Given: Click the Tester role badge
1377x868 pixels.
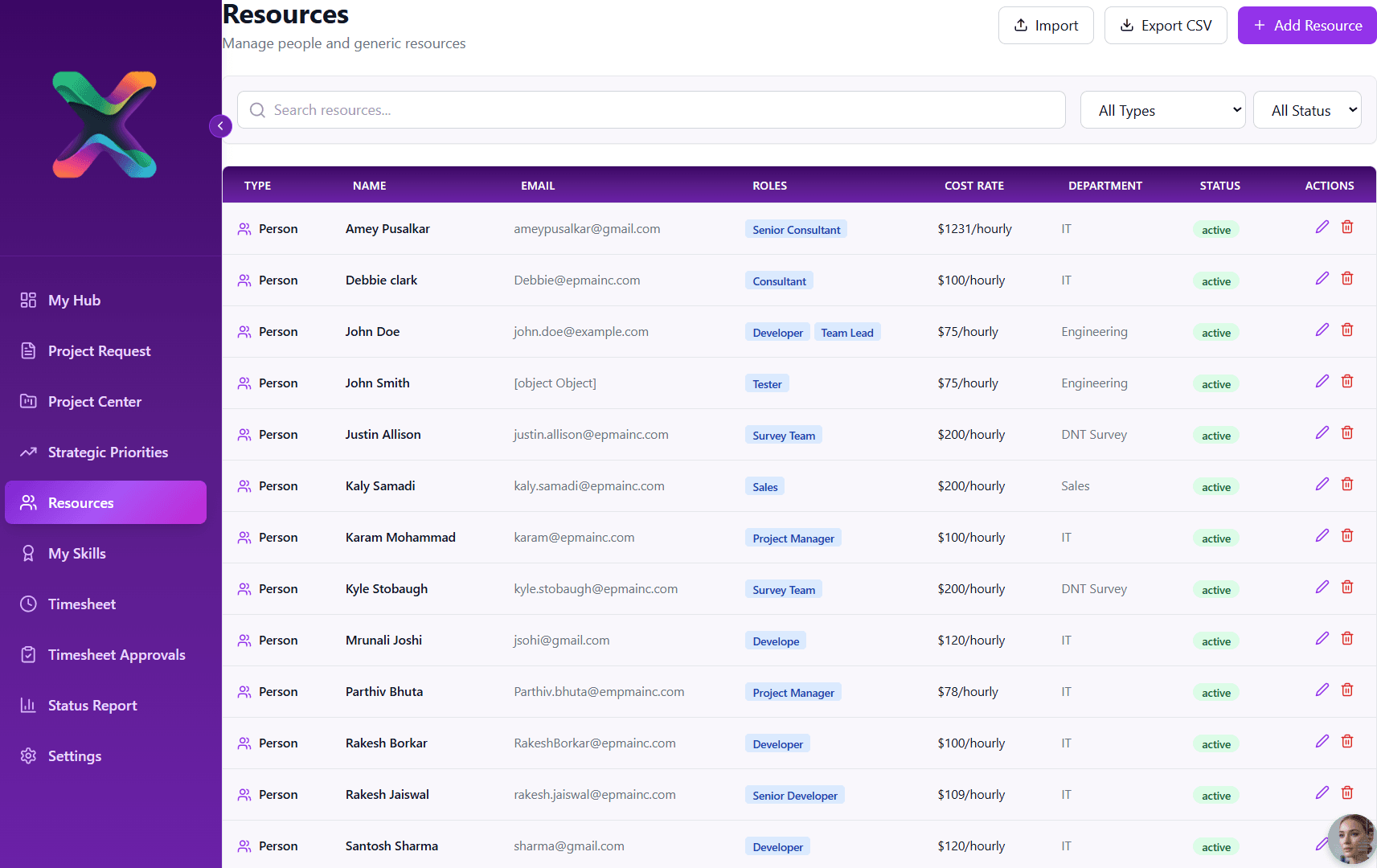Looking at the screenshot, I should pos(767,384).
